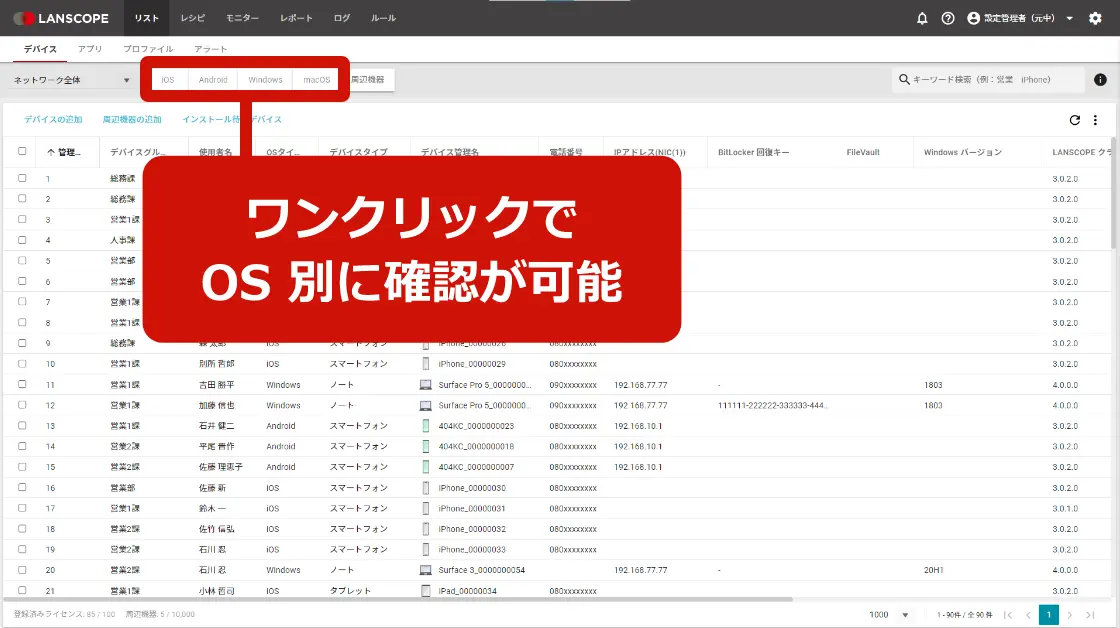The image size is (1120, 628).
Task: Click the user account avatar icon
Action: (974, 19)
